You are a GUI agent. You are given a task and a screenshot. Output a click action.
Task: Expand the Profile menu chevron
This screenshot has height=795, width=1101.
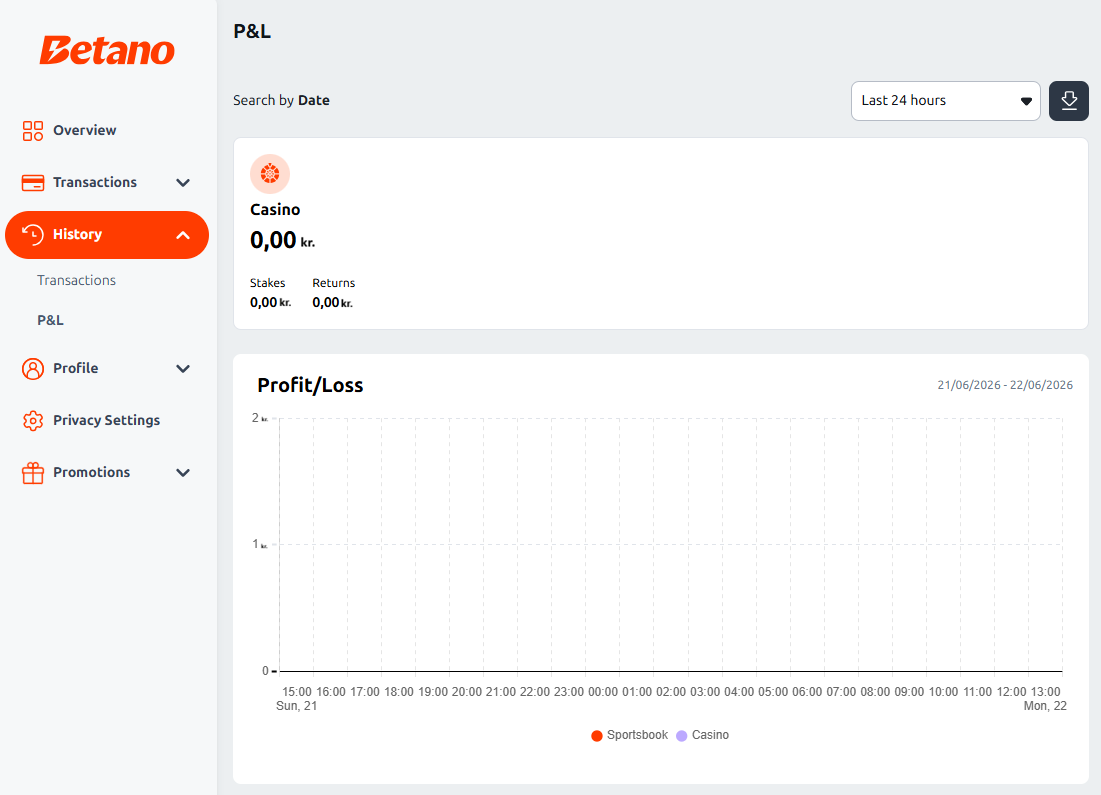point(183,369)
